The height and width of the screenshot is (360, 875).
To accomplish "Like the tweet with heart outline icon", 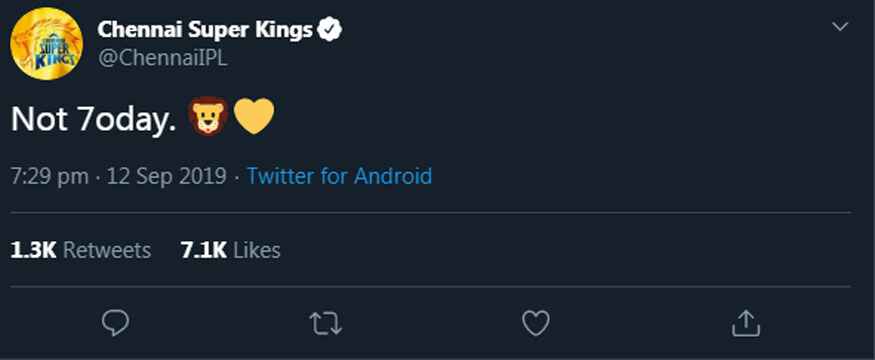I will pyautogui.click(x=536, y=323).
